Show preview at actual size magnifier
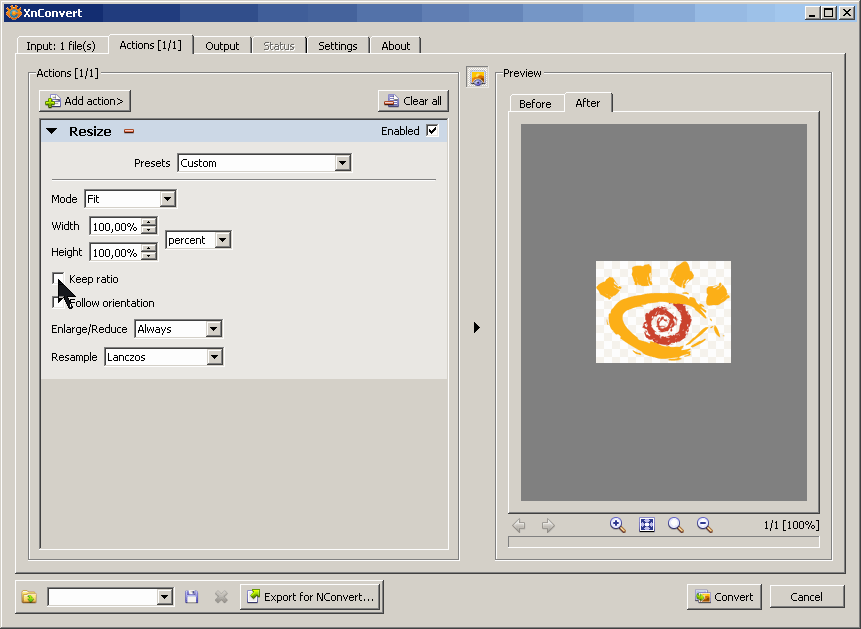The image size is (861, 629). [x=676, y=525]
